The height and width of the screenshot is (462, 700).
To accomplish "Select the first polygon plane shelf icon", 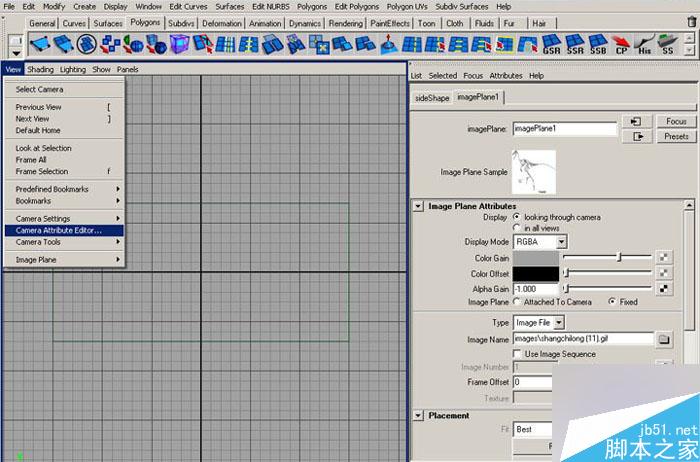I will 40,45.
